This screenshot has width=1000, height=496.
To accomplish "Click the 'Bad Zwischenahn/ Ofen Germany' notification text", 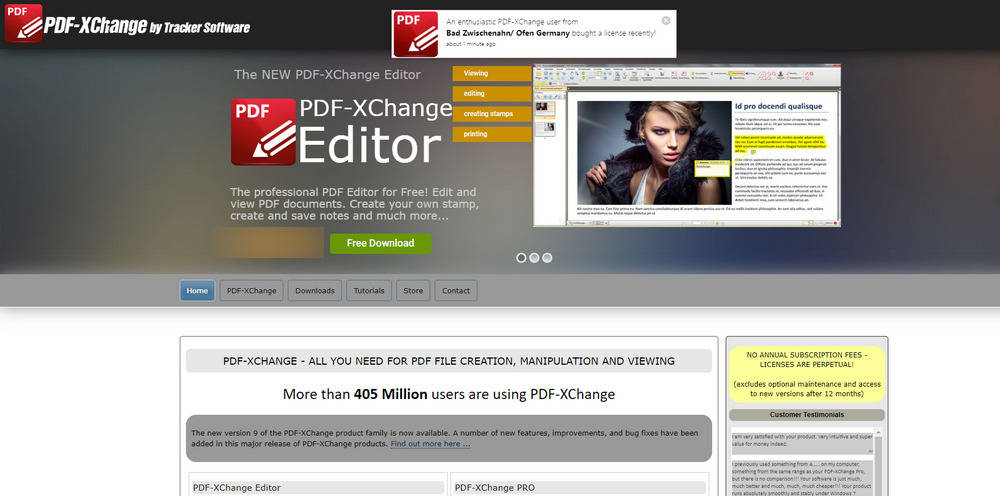I will 507,33.
